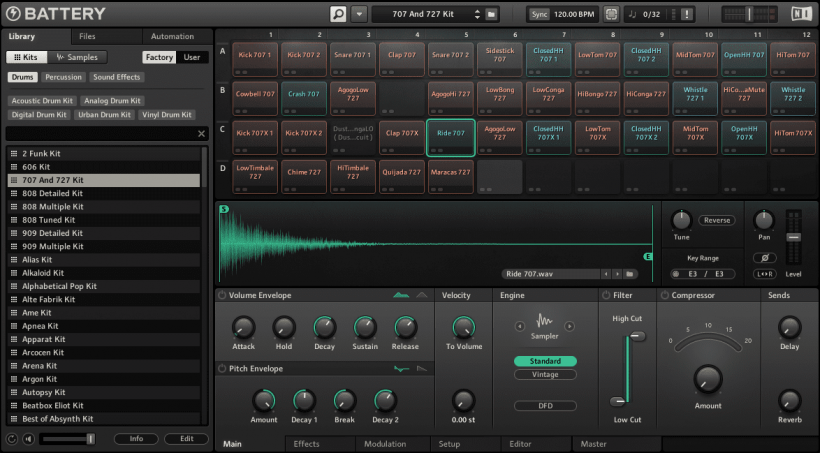820x453 pixels.
Task: Click the phase invert Ø icon
Action: click(x=764, y=257)
